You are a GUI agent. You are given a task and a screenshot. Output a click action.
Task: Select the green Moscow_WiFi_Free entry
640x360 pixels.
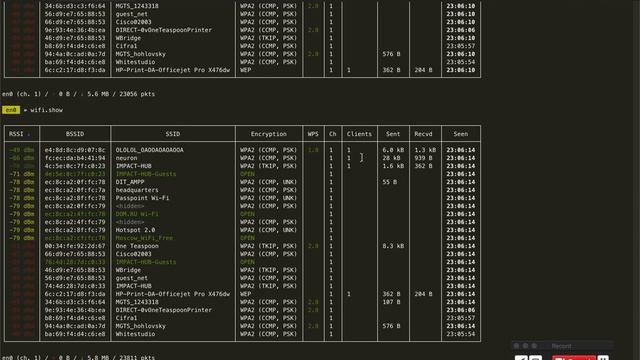[x=144, y=238]
